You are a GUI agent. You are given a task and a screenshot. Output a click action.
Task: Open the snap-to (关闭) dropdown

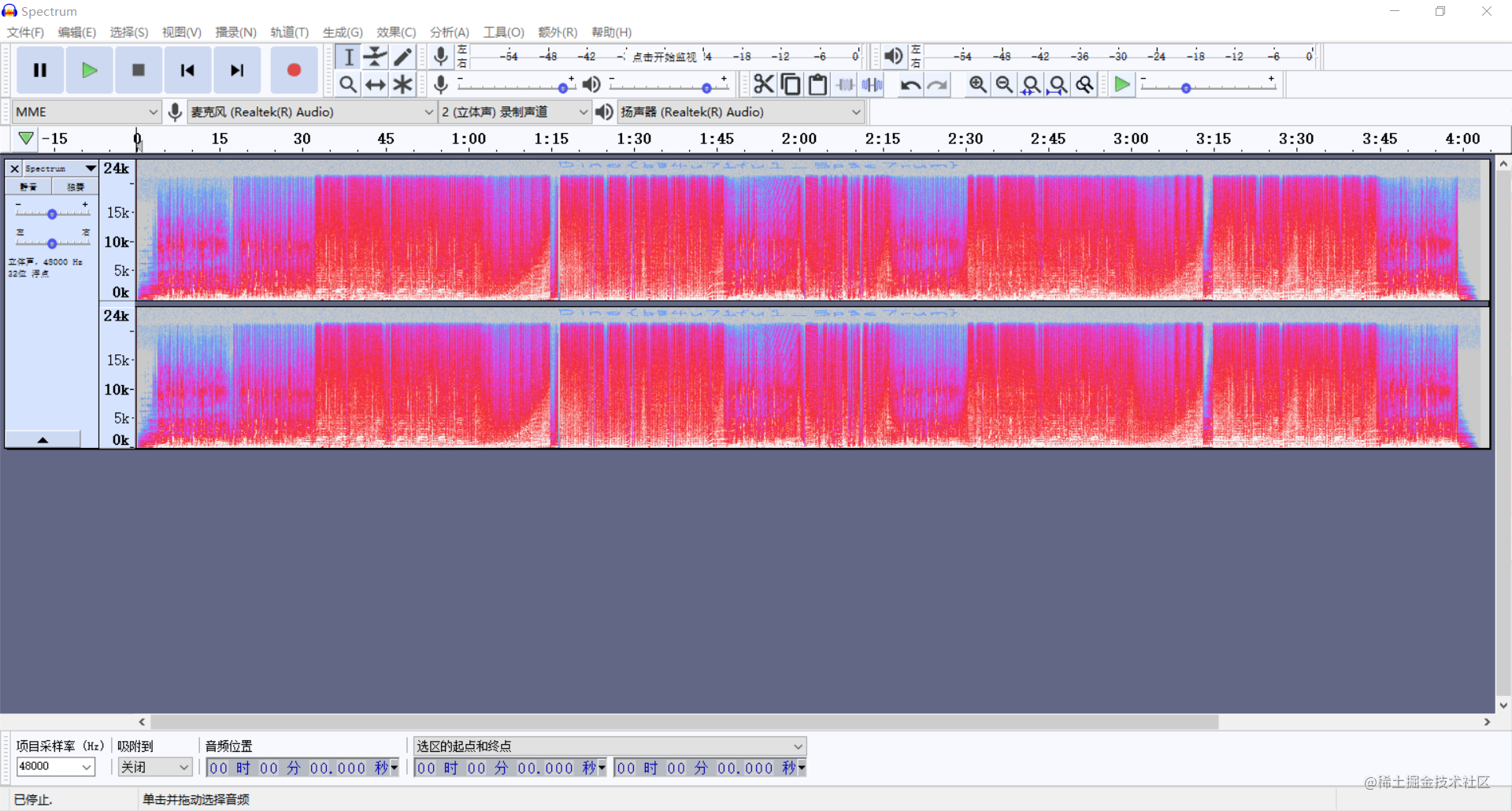(x=155, y=767)
